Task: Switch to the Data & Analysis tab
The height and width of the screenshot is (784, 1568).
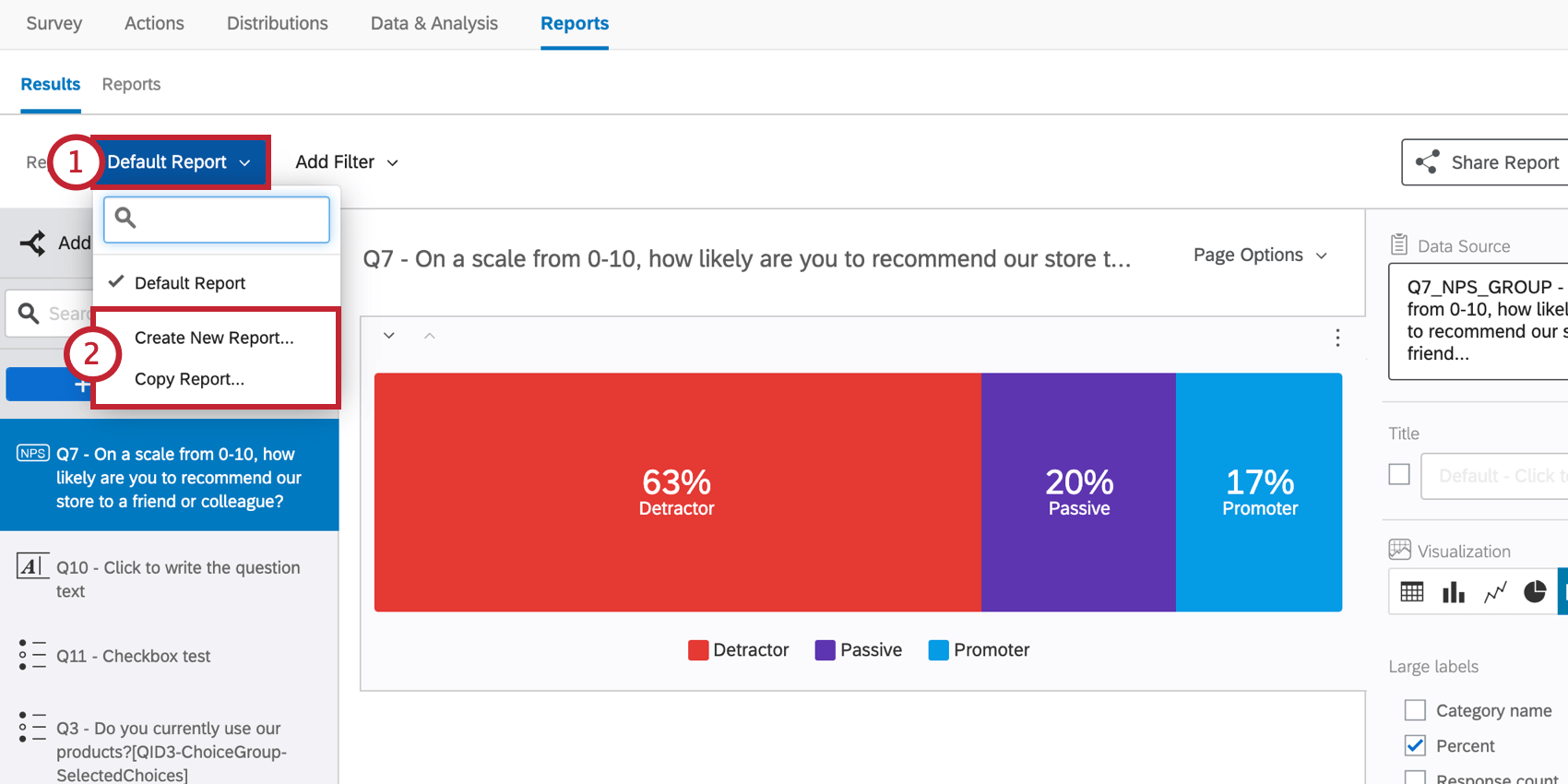Action: coord(434,23)
